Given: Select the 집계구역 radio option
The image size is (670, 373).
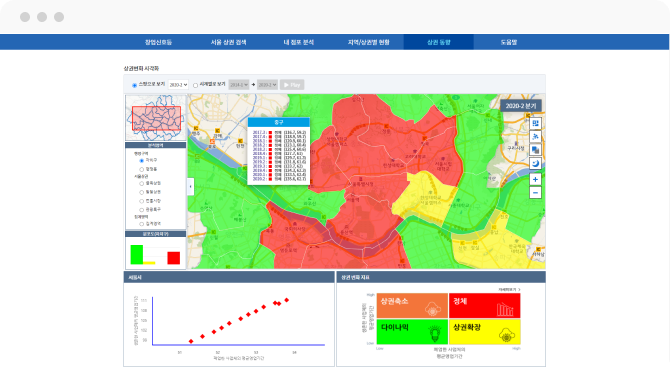Looking at the screenshot, I should coord(141,224).
